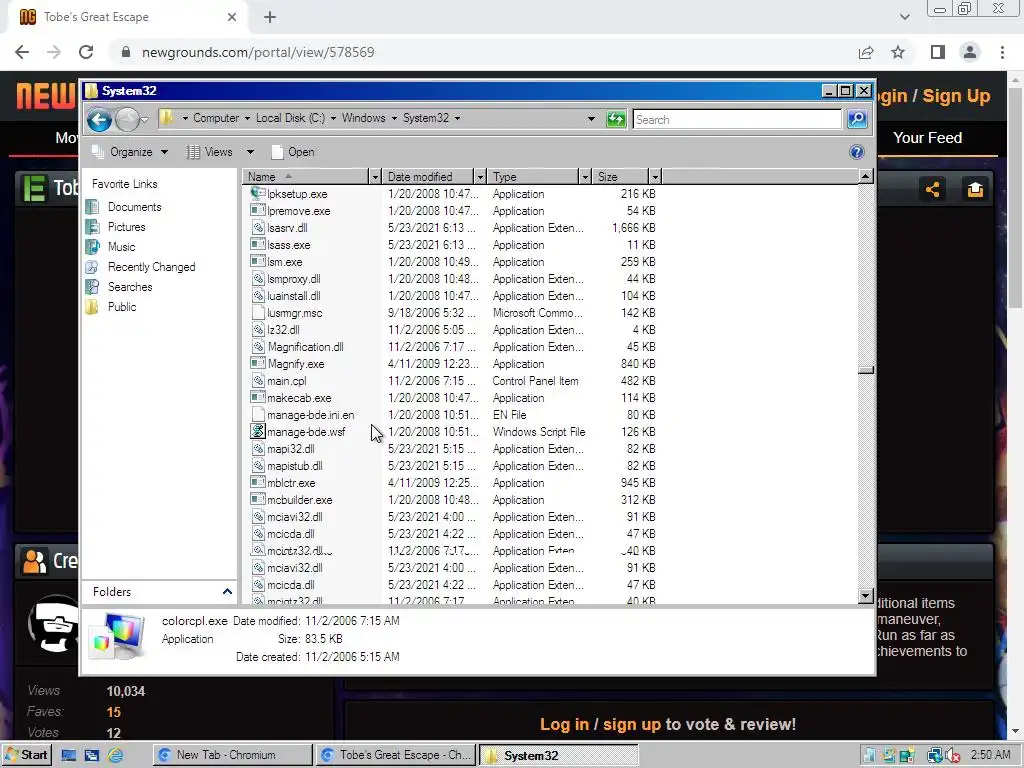Expand the Size column filter dropdown
This screenshot has width=1024, height=768.
click(x=655, y=177)
